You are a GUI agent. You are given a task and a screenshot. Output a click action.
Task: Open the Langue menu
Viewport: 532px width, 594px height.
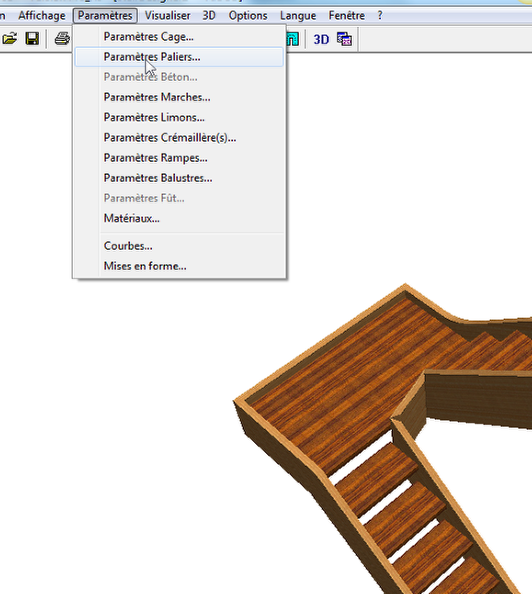point(298,16)
